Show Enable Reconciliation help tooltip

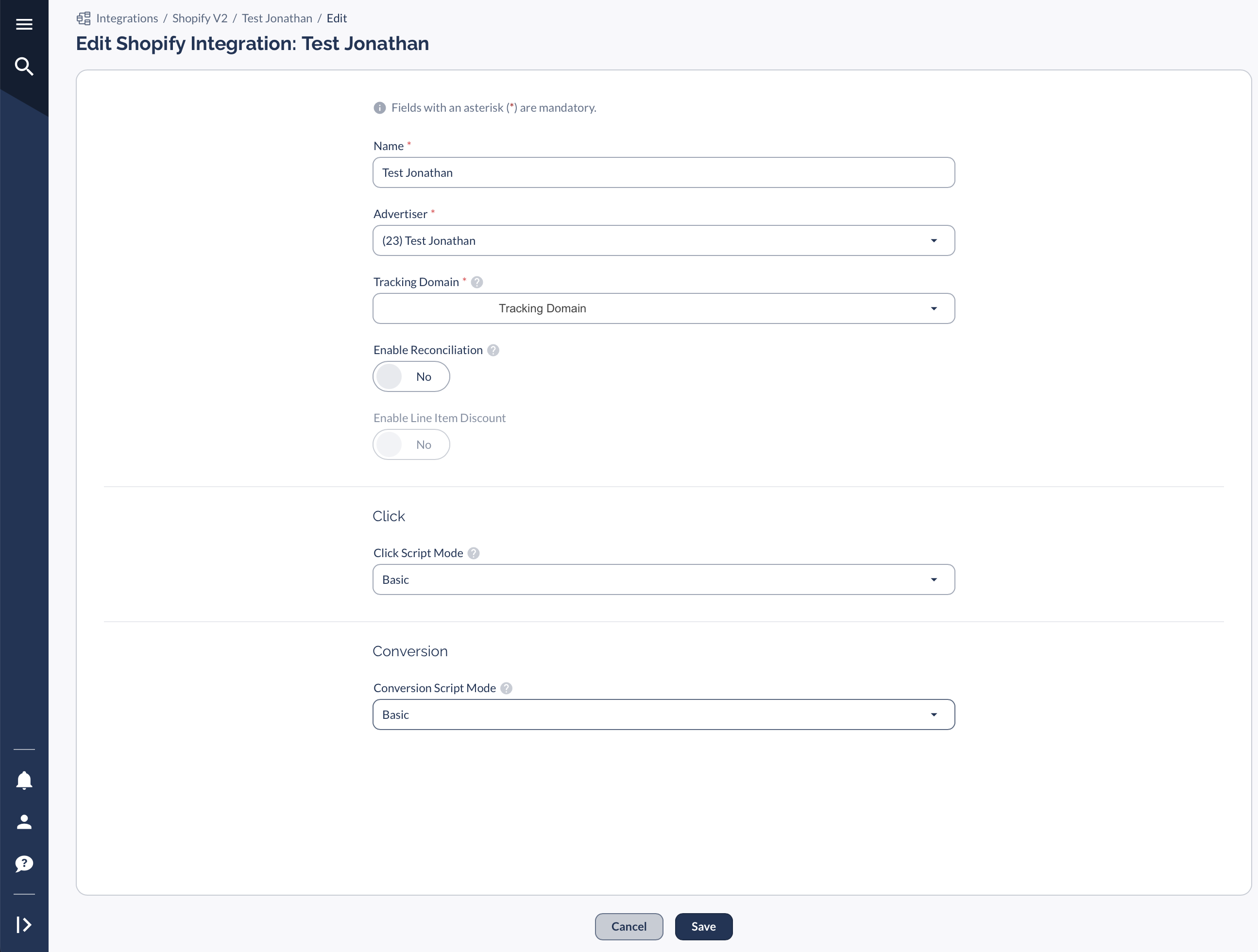pos(493,350)
